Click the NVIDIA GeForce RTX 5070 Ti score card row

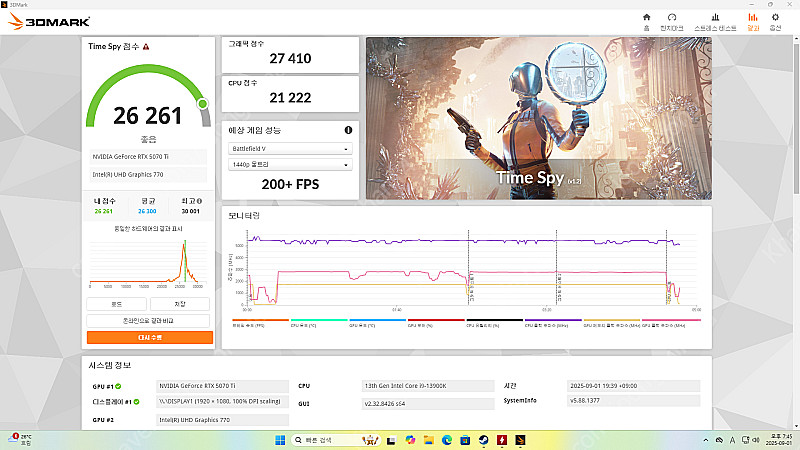tap(148, 157)
